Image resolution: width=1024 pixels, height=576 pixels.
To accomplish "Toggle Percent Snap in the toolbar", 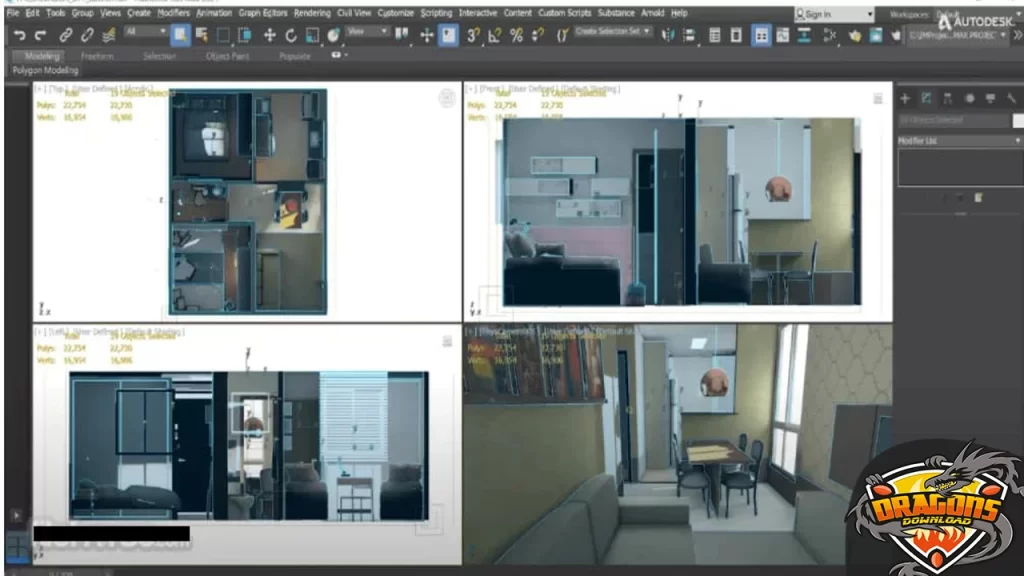I will [x=516, y=35].
